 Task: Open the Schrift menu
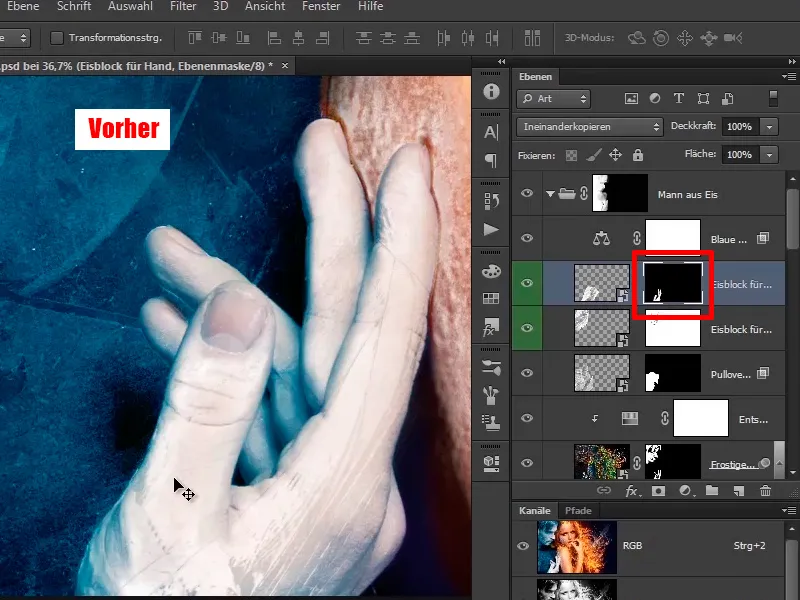[74, 6]
